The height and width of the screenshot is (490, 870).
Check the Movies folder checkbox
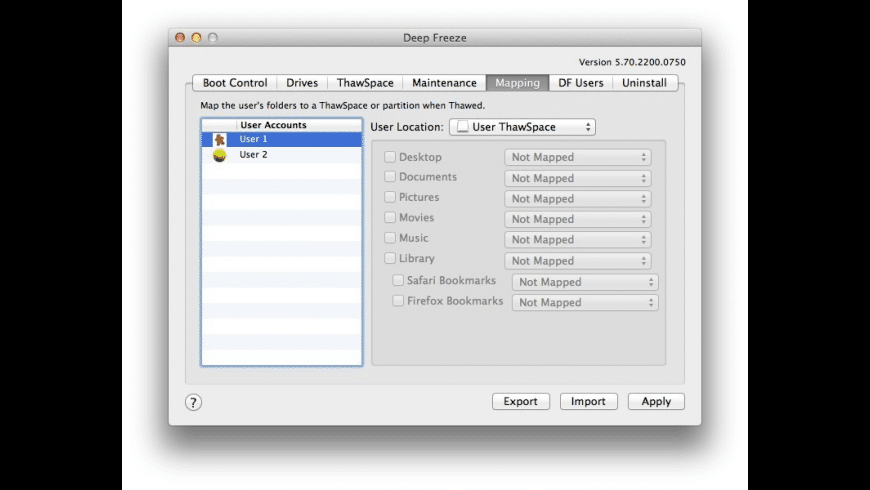(x=390, y=218)
